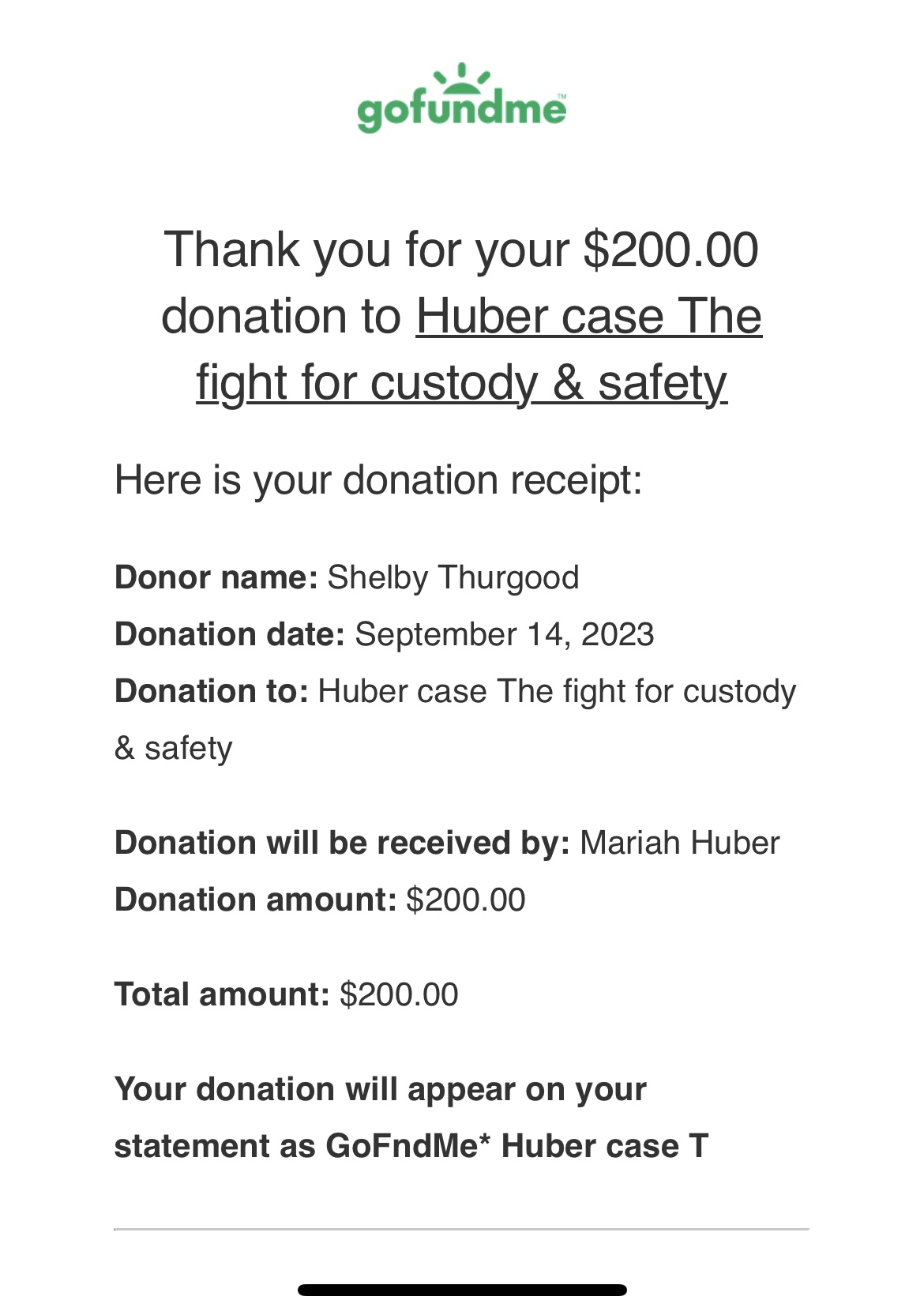This screenshot has width=924, height=1315.
Task: Select the donor name Shelby Thurgood
Action: pyautogui.click(x=453, y=578)
